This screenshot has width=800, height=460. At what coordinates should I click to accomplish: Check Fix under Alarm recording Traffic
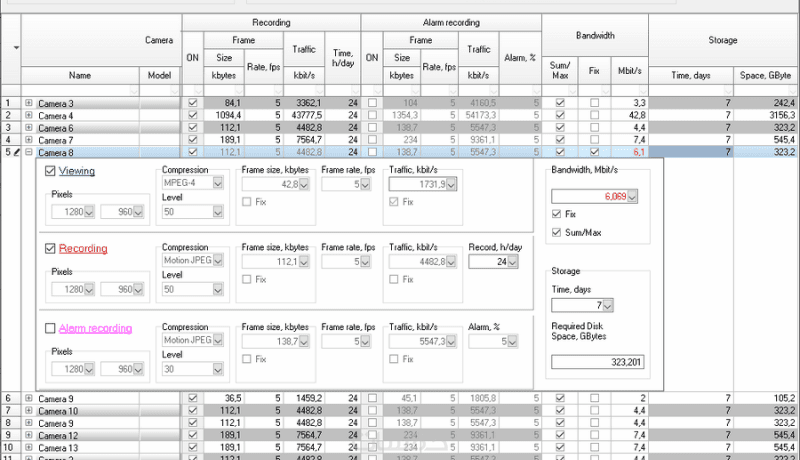pos(394,359)
